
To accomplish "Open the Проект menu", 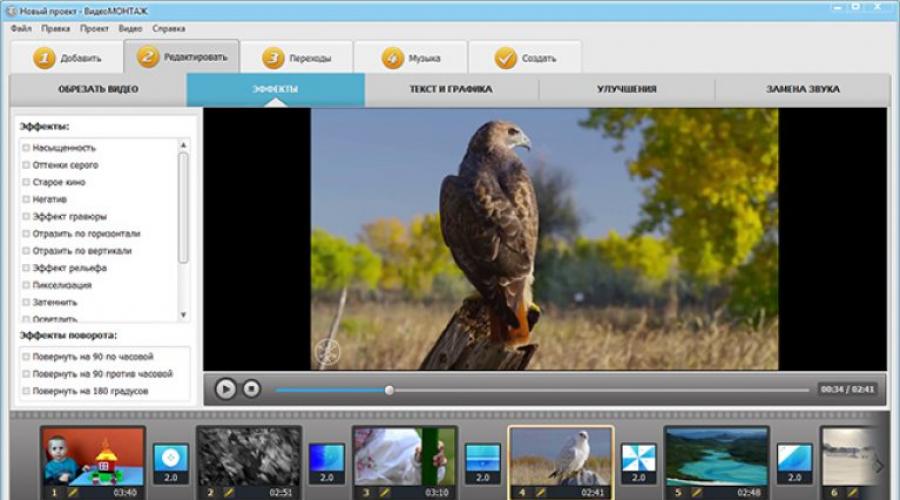I will [x=94, y=29].
